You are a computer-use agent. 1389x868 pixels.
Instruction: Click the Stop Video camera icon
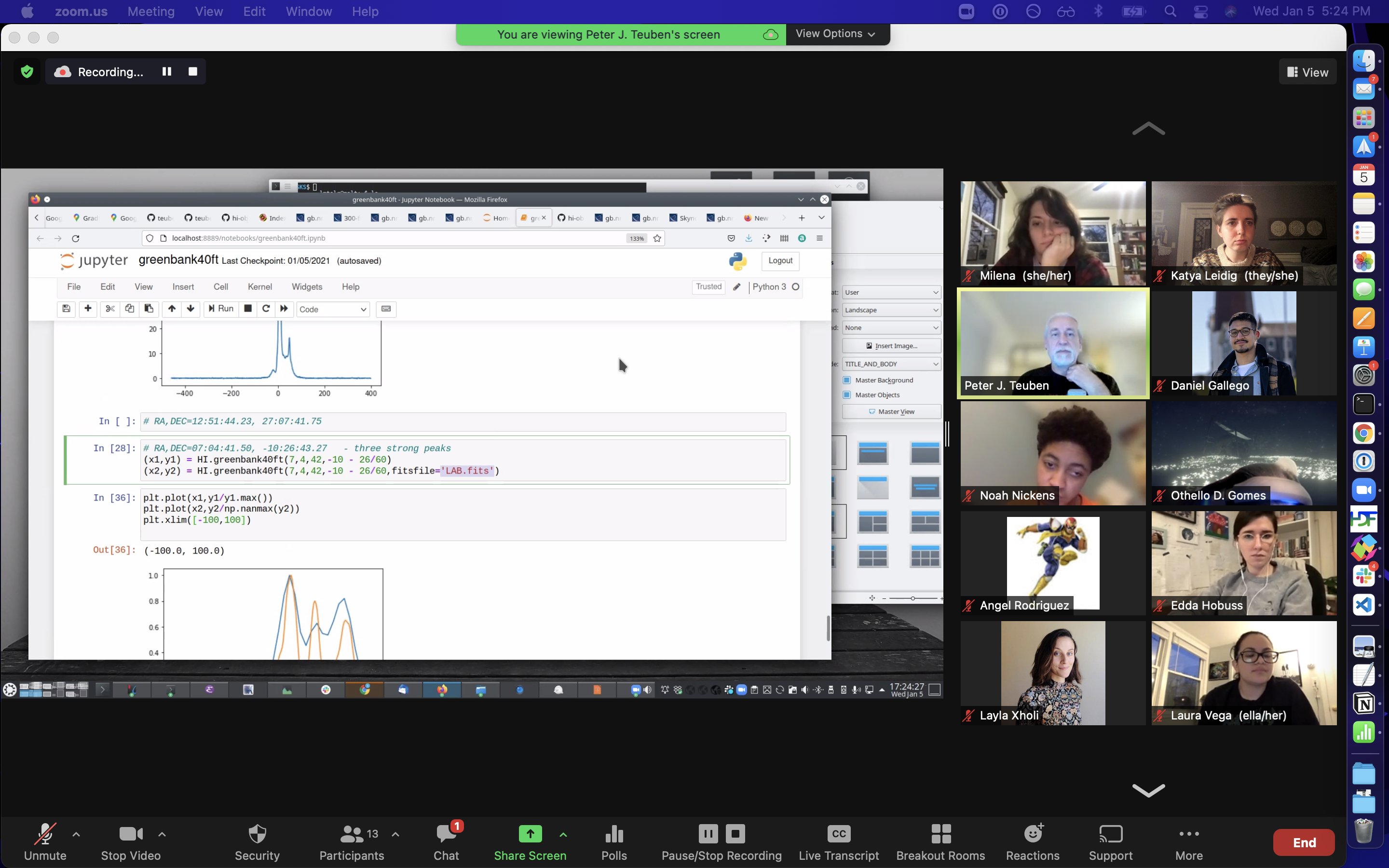(x=131, y=834)
